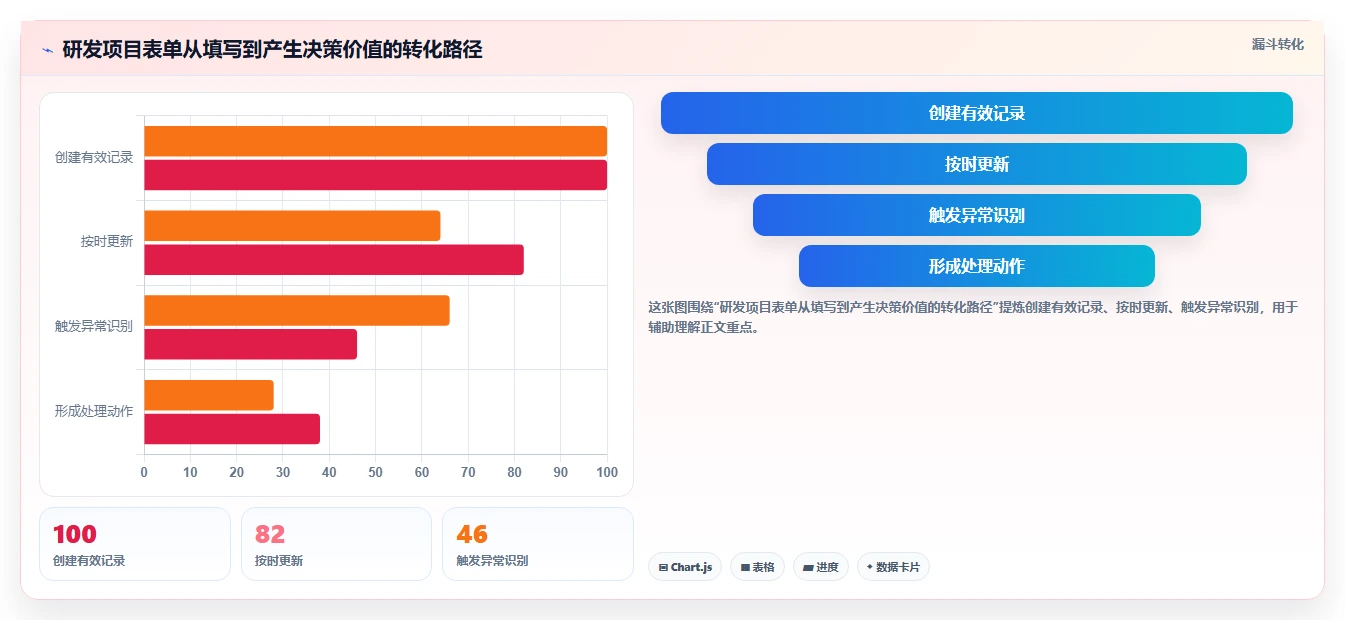Viewport: 1345px width, 620px height.
Task: Select the 按时更新 funnel stage
Action: pyautogui.click(x=976, y=164)
